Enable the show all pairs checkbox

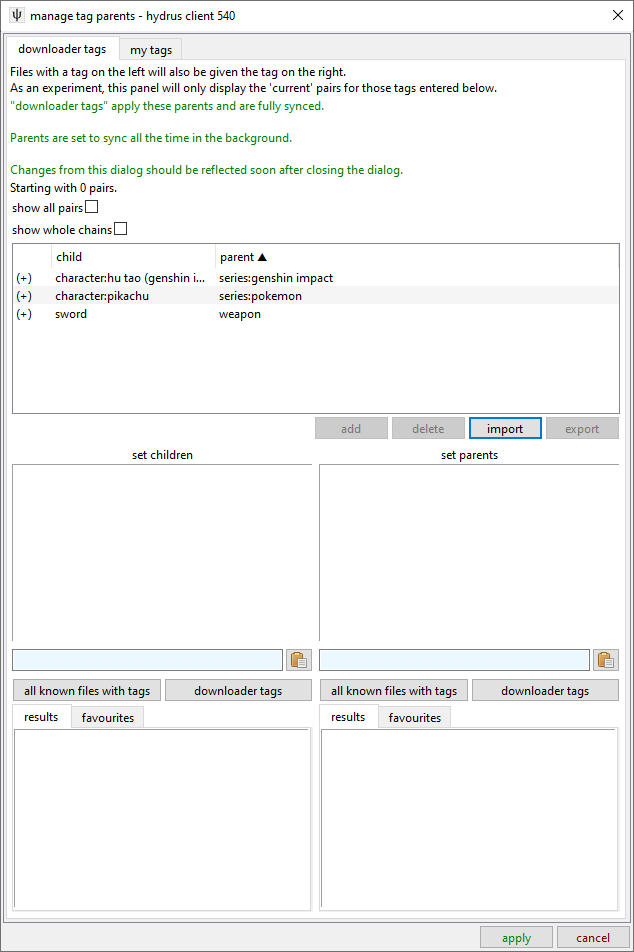point(92,208)
